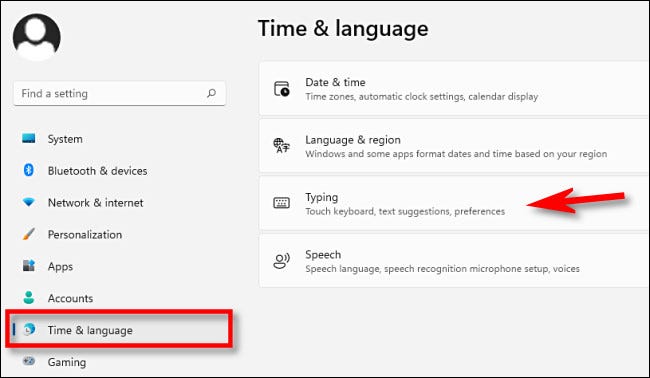Click the Typing keyboard icon
The height and width of the screenshot is (378, 650).
pos(282,203)
